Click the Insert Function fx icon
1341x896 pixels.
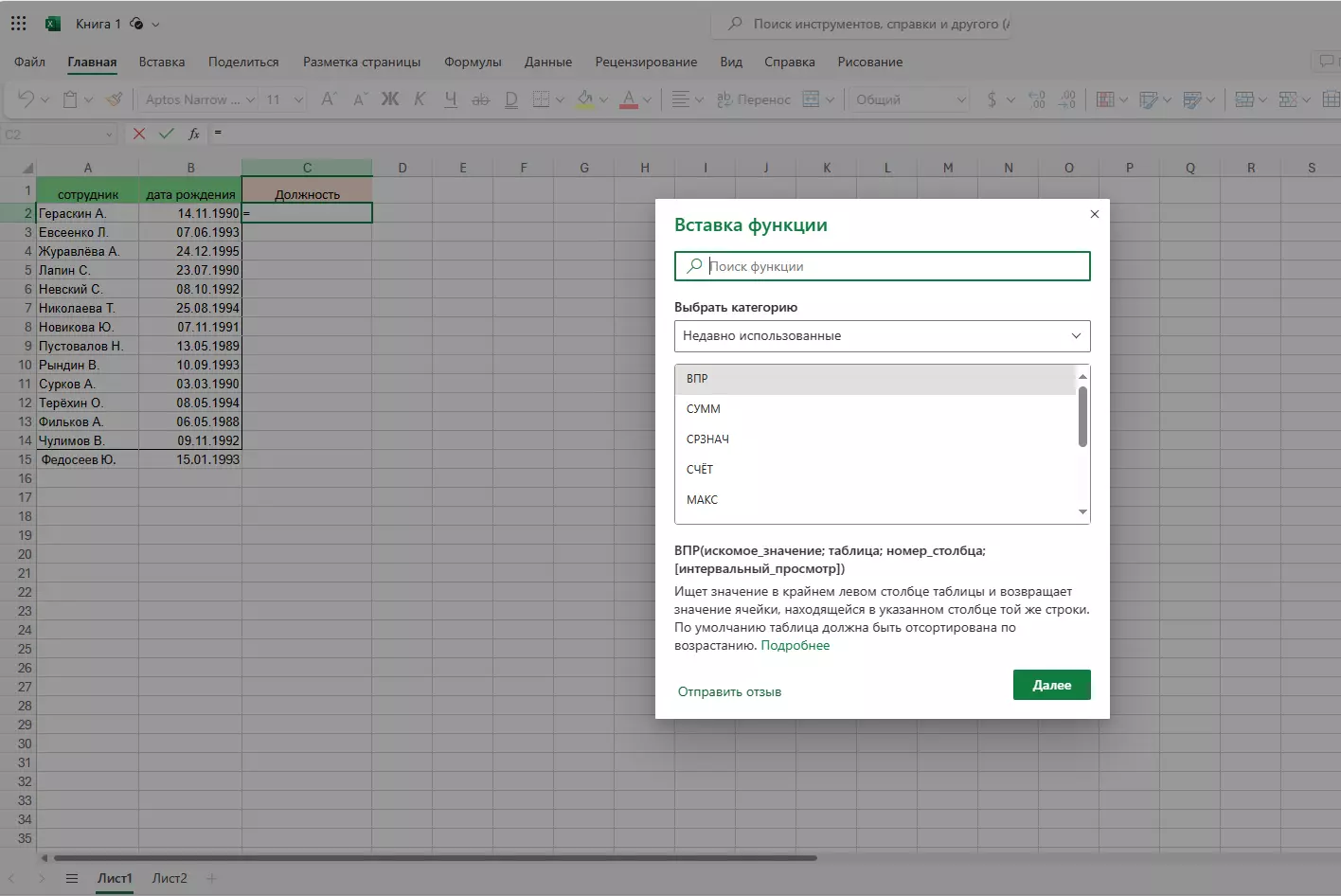(193, 134)
